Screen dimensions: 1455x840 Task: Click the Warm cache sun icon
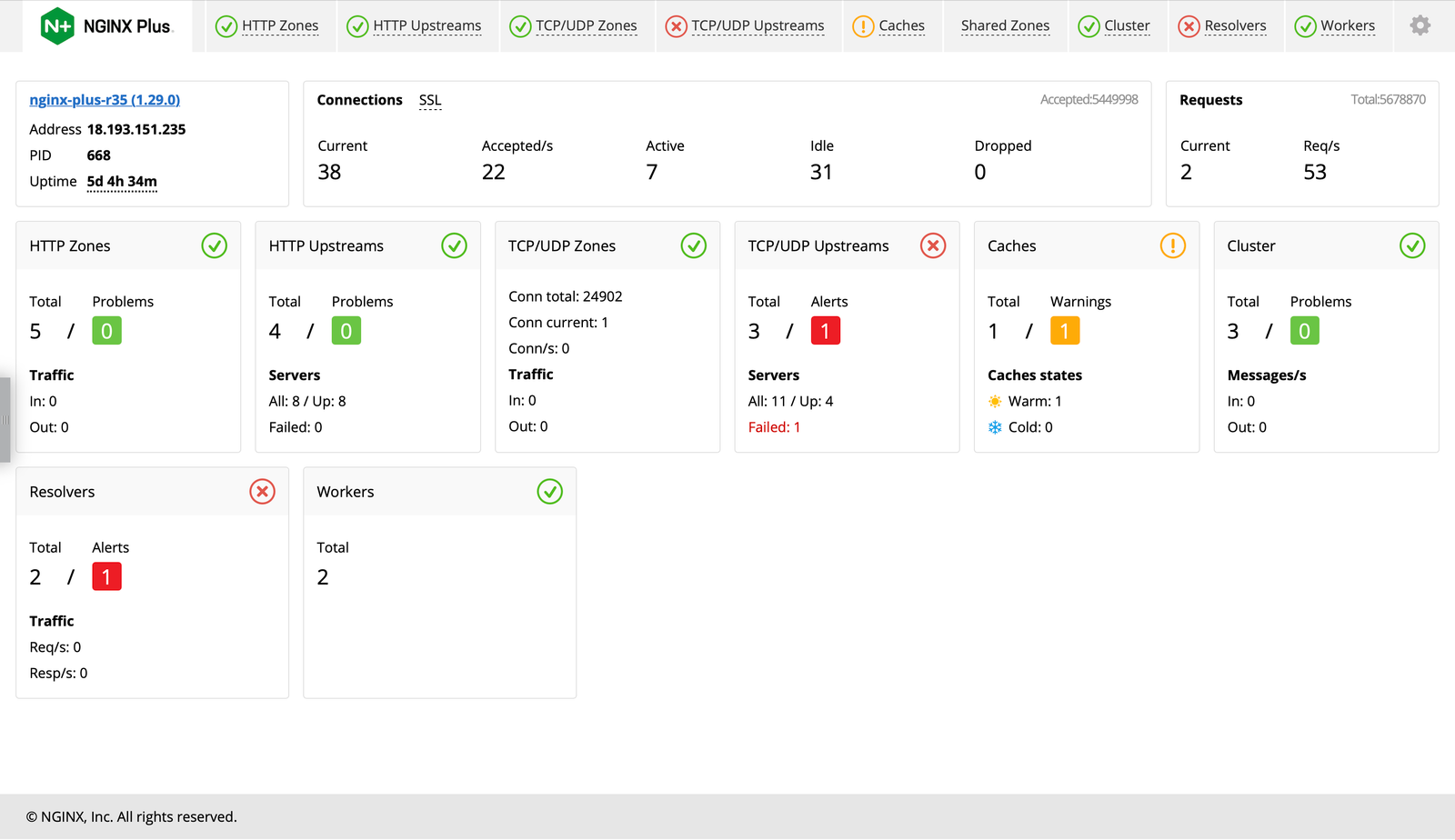pyautogui.click(x=995, y=401)
